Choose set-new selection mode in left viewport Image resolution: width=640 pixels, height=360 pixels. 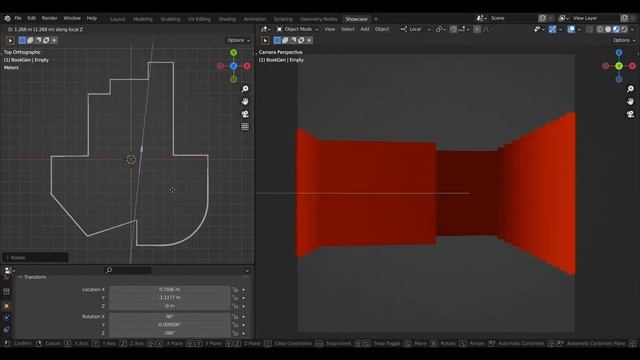click(x=22, y=40)
